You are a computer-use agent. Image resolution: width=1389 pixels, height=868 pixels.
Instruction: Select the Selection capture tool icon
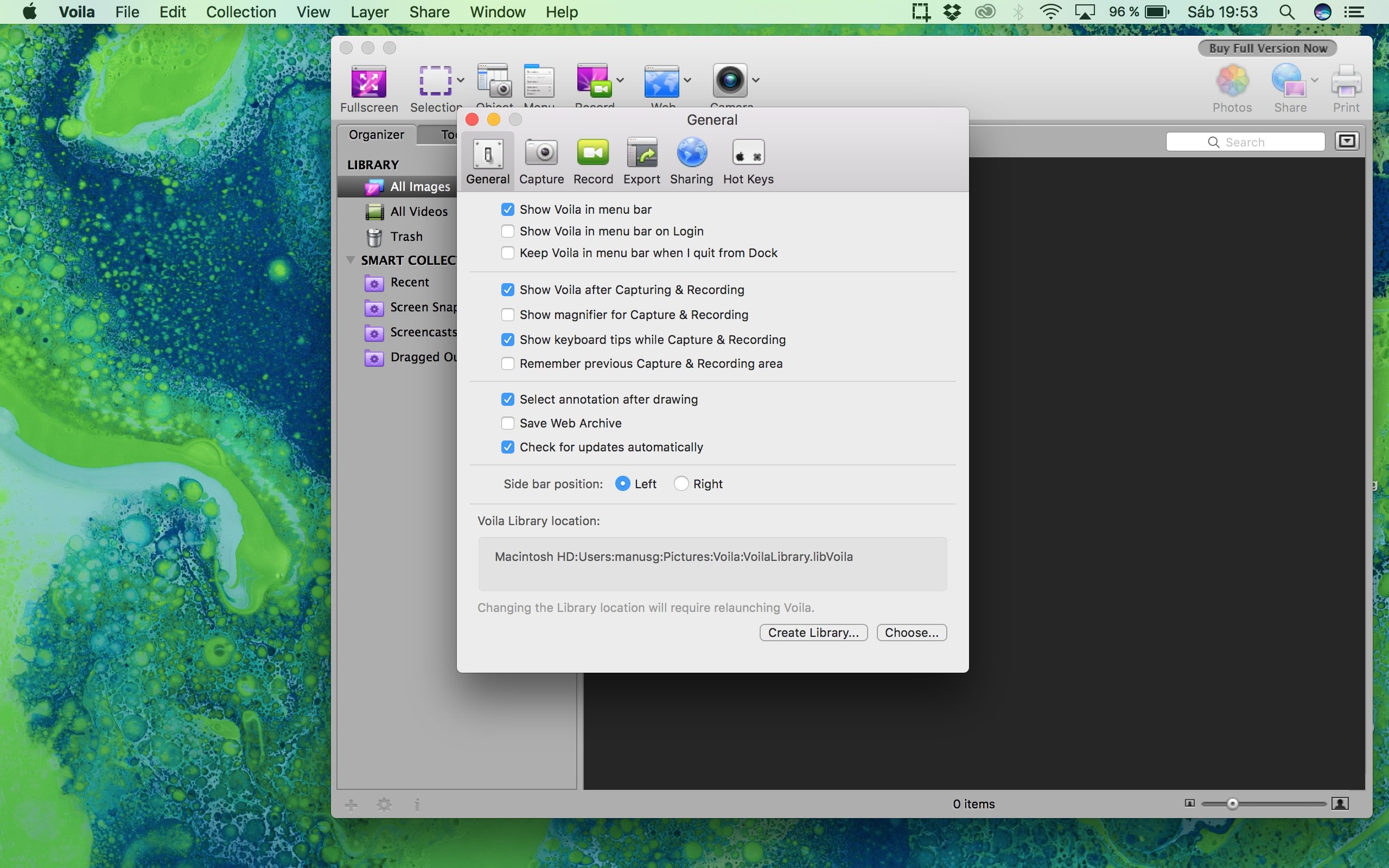click(435, 81)
